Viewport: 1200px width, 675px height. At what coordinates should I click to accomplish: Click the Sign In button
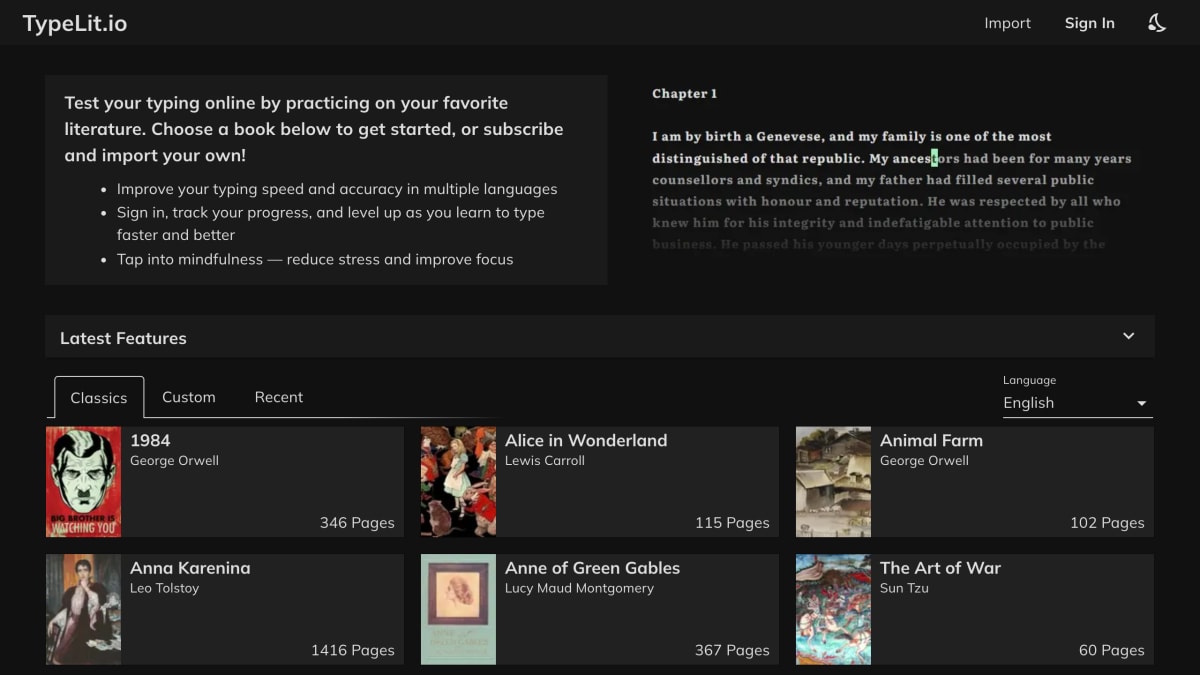coord(1089,23)
